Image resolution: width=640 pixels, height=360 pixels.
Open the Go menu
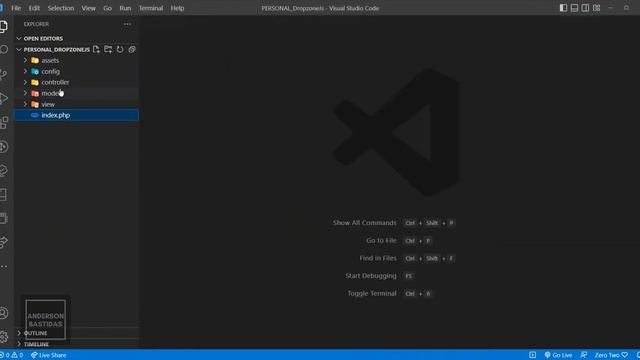click(x=107, y=8)
